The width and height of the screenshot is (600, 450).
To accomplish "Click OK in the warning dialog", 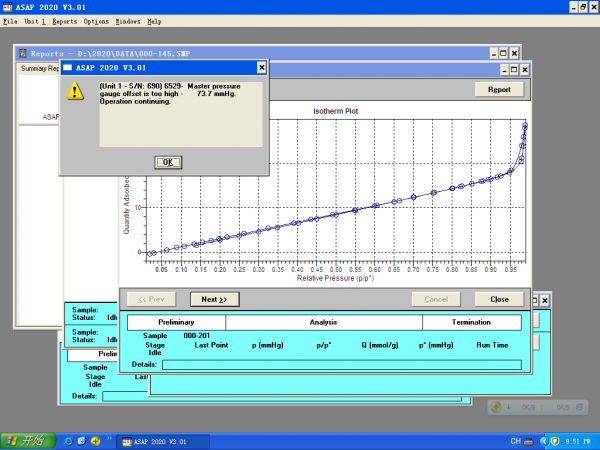I will click(168, 162).
